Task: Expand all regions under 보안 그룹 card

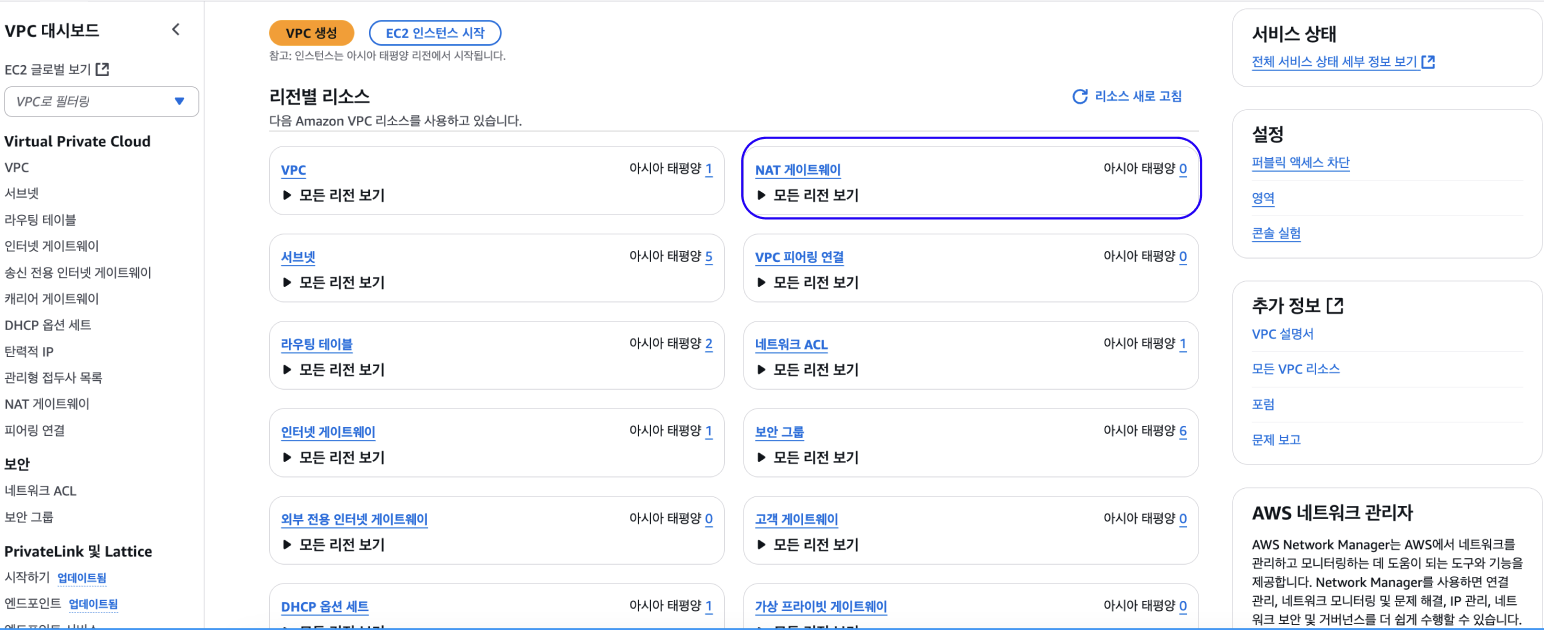Action: click(x=762, y=458)
